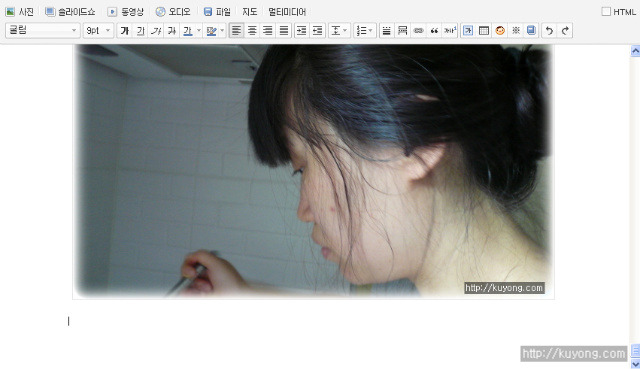
Task: Add audio via 오디오 button
Action: point(173,12)
